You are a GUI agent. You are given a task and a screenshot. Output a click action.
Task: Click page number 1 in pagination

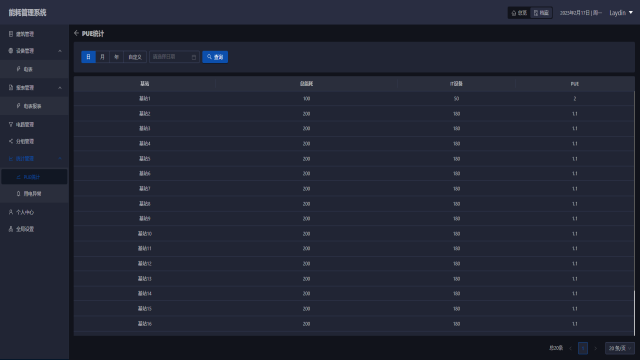click(583, 348)
